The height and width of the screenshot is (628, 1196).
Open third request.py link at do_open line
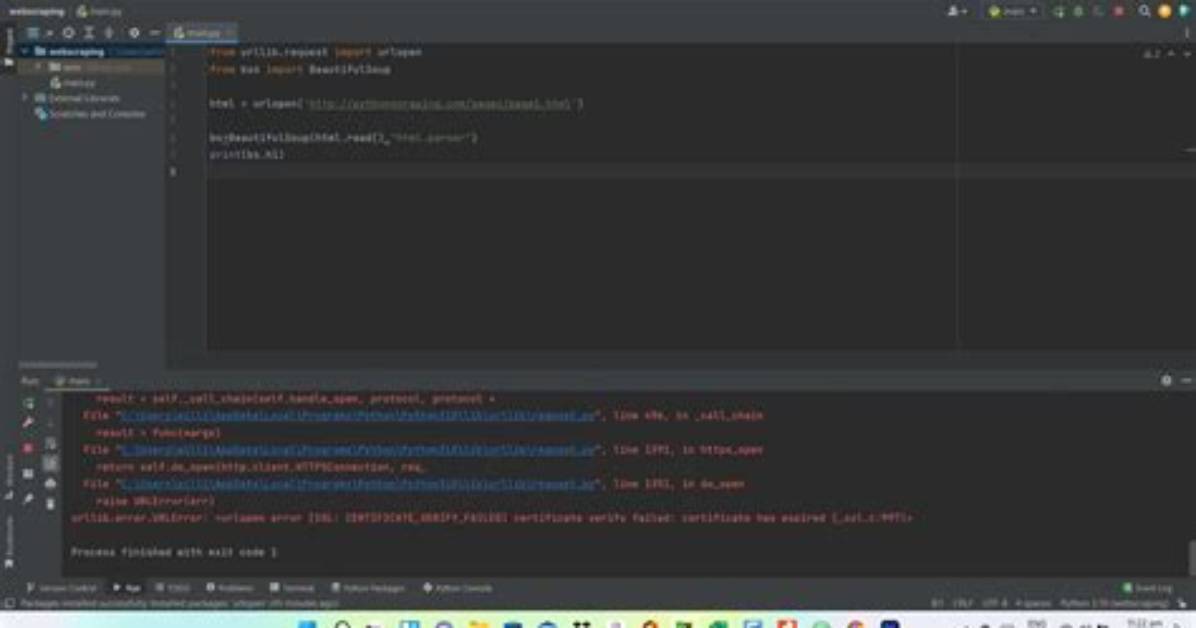(358, 485)
